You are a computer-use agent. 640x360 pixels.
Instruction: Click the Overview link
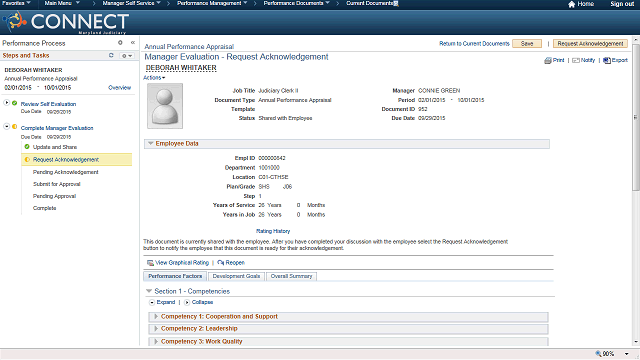(120, 88)
